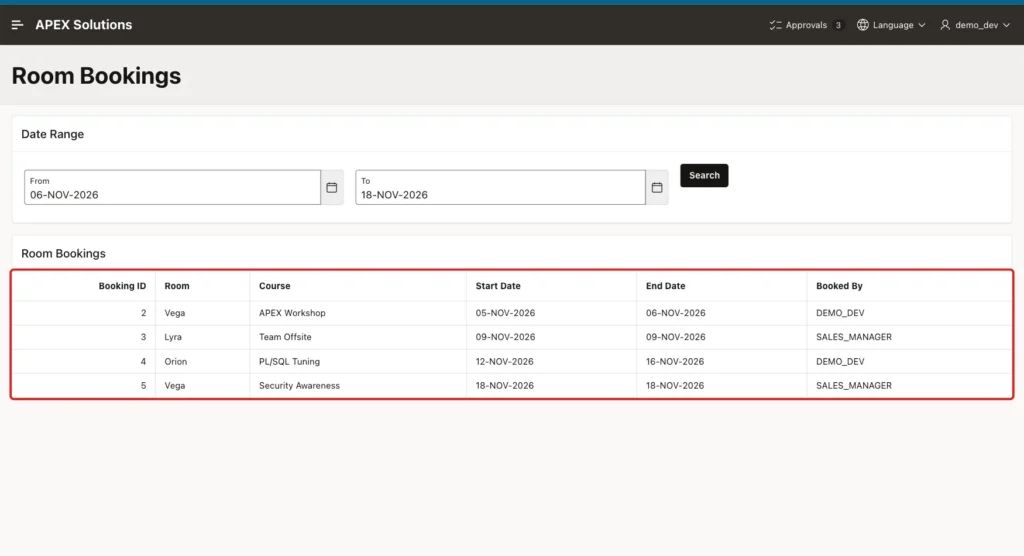
Task: Click end date 09-NOV-2026 in Lyra row
Action: pos(675,337)
